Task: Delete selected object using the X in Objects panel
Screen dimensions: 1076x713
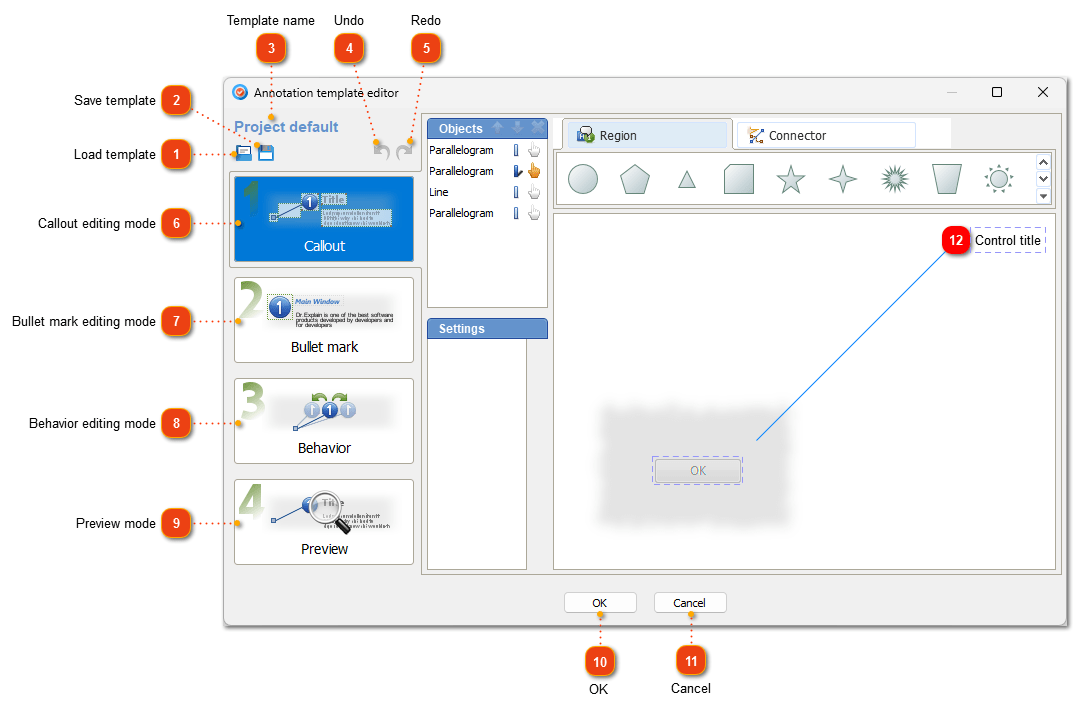Action: click(538, 127)
